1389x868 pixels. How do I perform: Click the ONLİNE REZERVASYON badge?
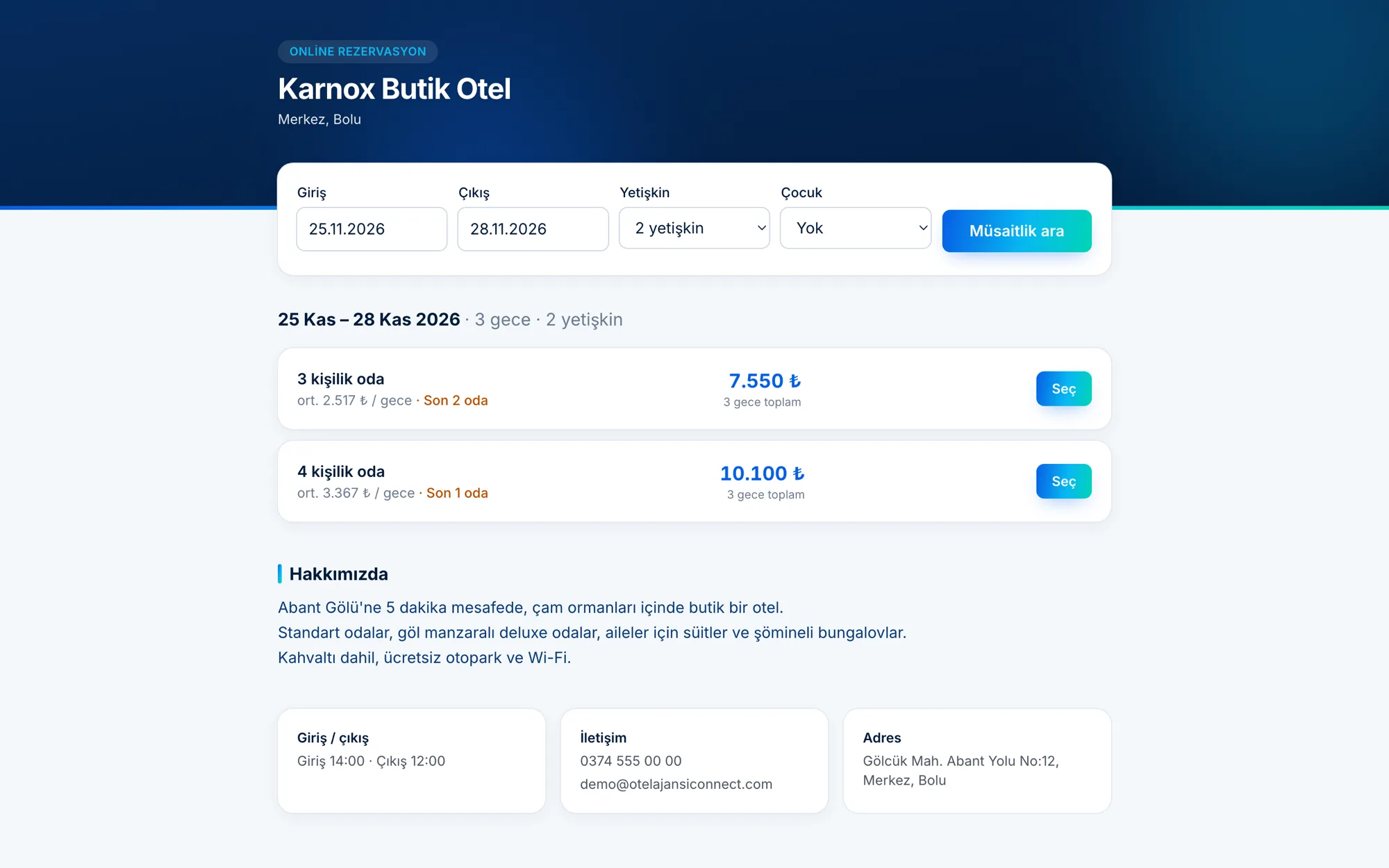pyautogui.click(x=358, y=51)
